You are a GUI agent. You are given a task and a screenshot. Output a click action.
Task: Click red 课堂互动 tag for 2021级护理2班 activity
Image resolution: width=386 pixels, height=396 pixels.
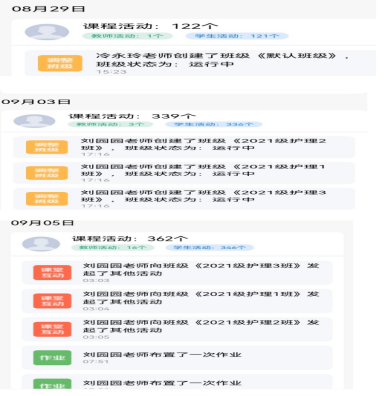click(52, 329)
